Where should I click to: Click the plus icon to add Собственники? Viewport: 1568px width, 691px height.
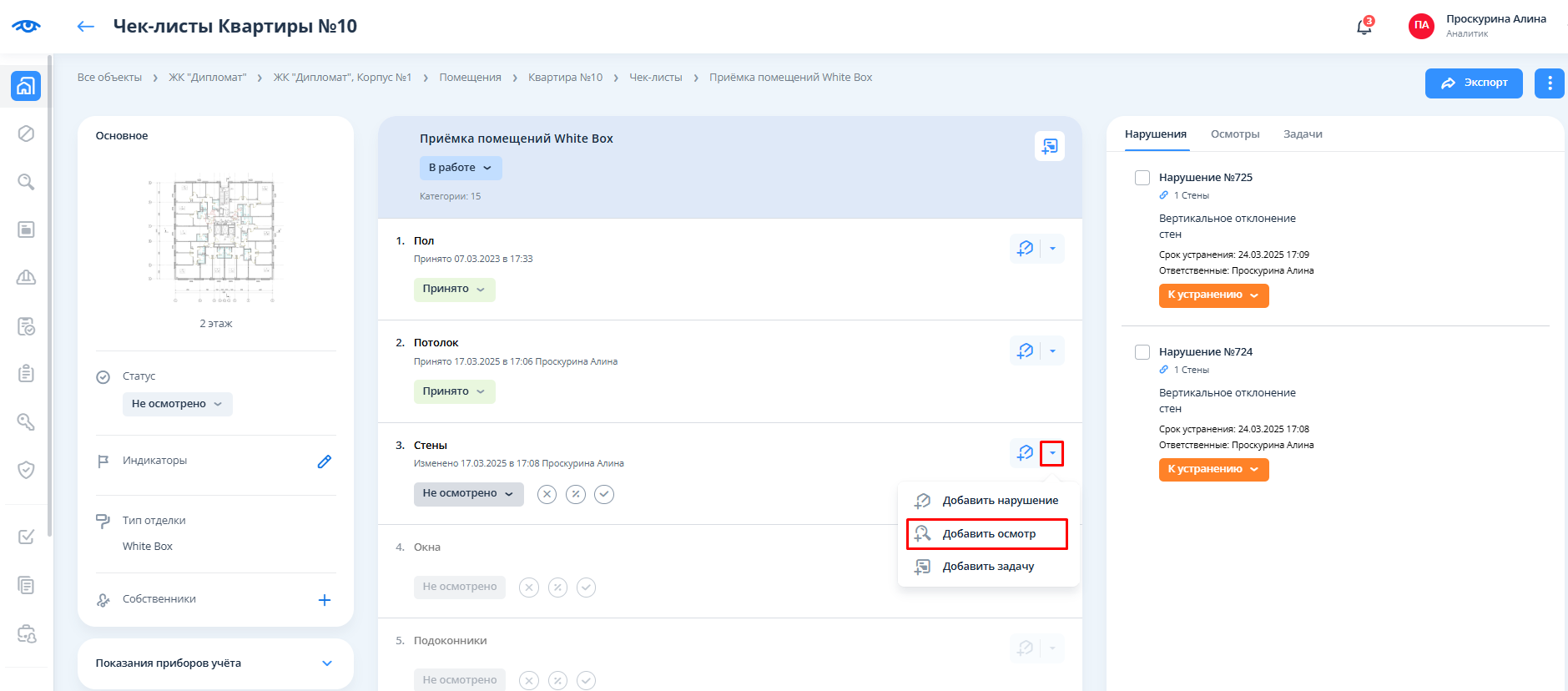click(x=325, y=600)
